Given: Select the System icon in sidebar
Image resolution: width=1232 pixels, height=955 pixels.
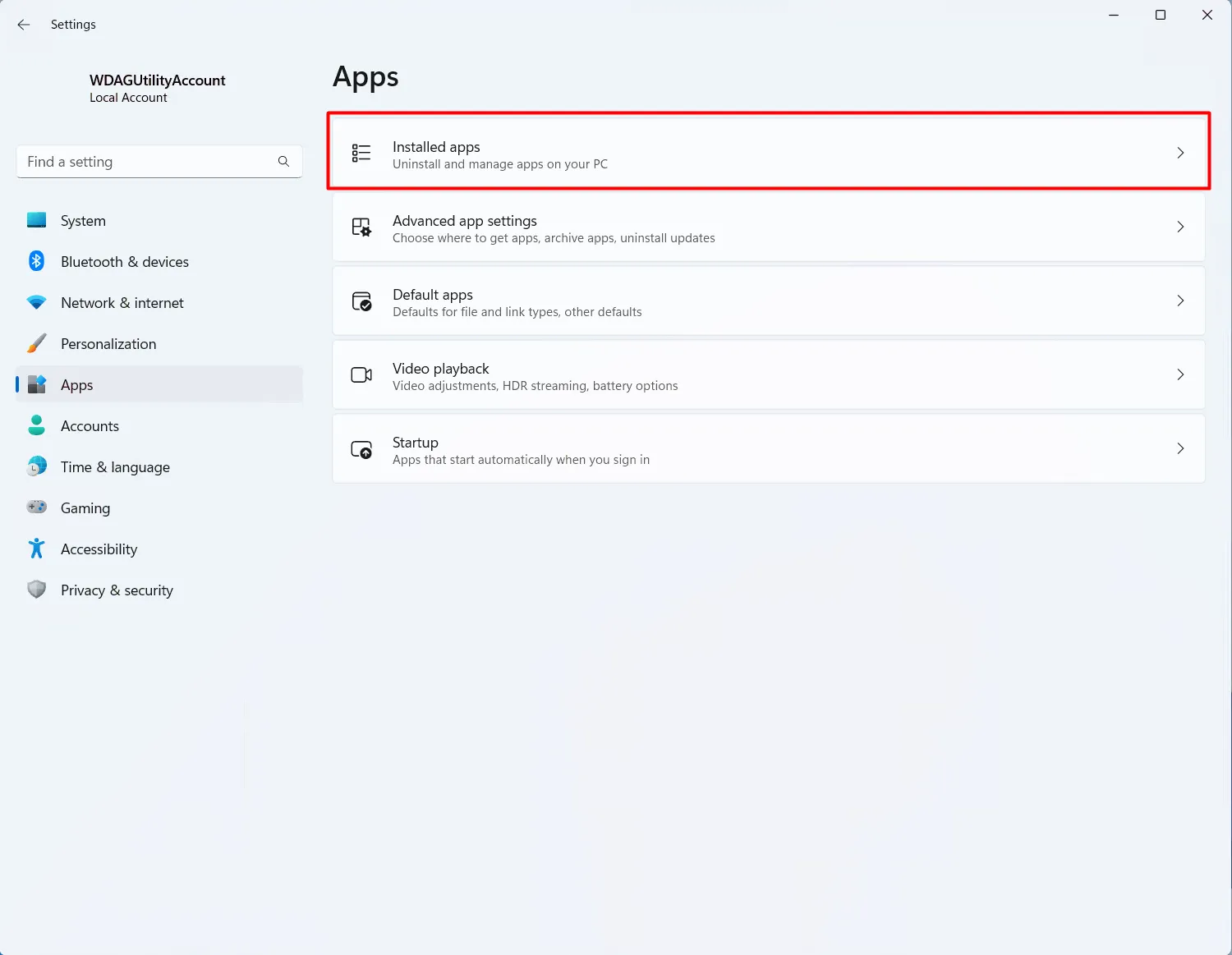Looking at the screenshot, I should coord(37,220).
